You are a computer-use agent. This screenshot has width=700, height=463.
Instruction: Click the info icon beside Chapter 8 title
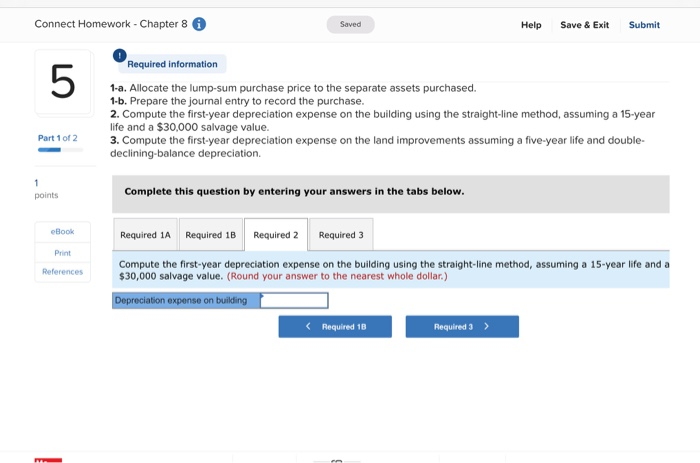click(x=199, y=24)
